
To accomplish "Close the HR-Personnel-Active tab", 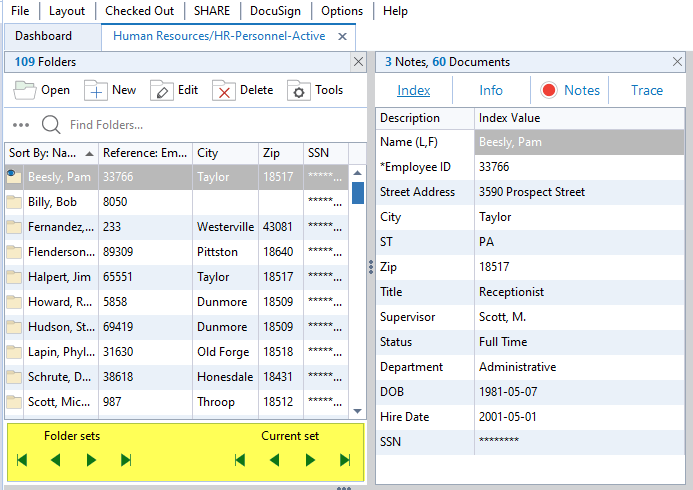I will [x=342, y=37].
